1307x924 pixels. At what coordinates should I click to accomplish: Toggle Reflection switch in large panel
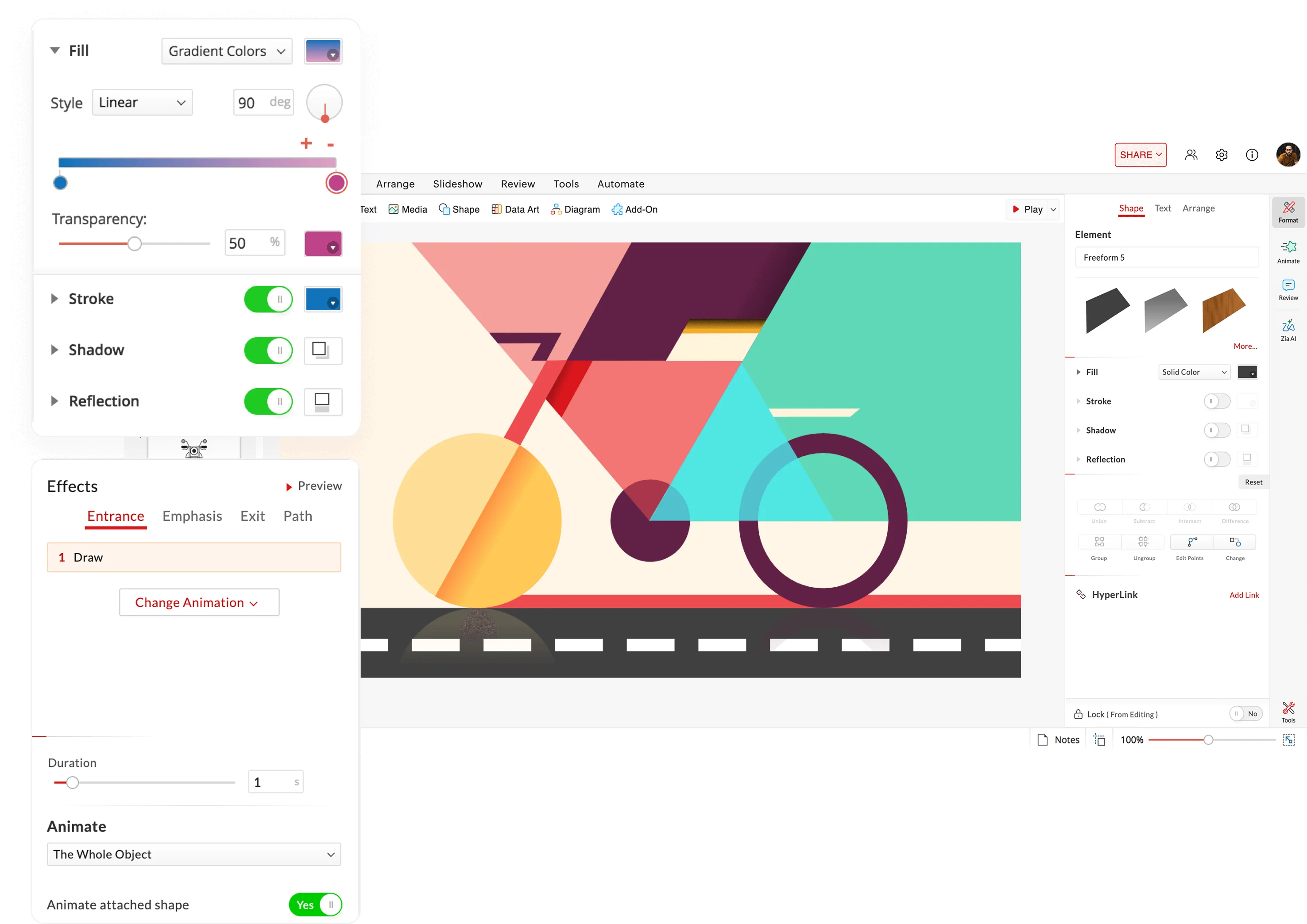tap(268, 402)
